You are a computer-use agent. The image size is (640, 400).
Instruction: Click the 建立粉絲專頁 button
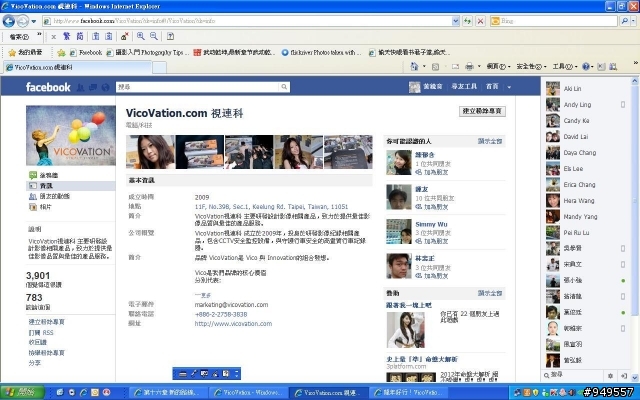point(482,111)
